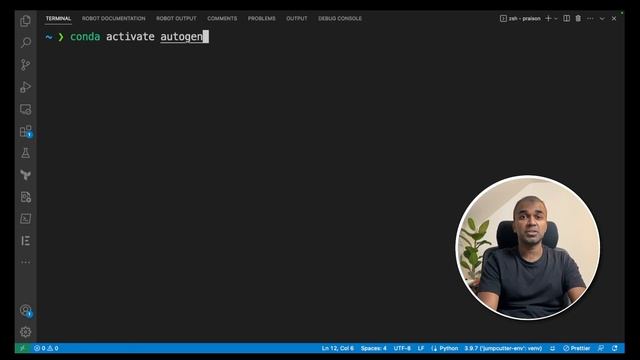Select the zsh - praison terminal
Viewport: 640px width, 360px height.
[520, 18]
